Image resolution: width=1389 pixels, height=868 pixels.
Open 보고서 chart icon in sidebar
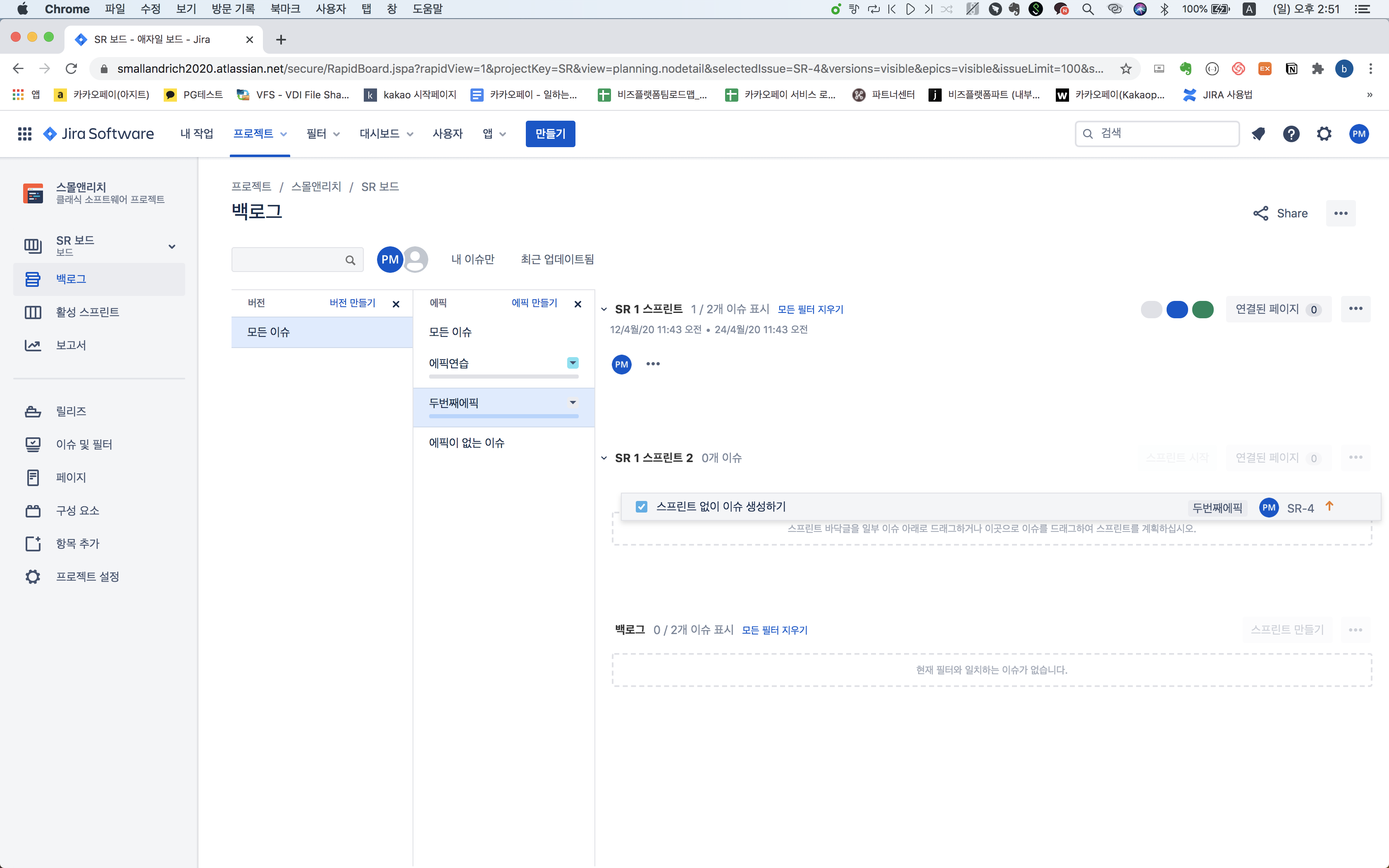tap(33, 346)
